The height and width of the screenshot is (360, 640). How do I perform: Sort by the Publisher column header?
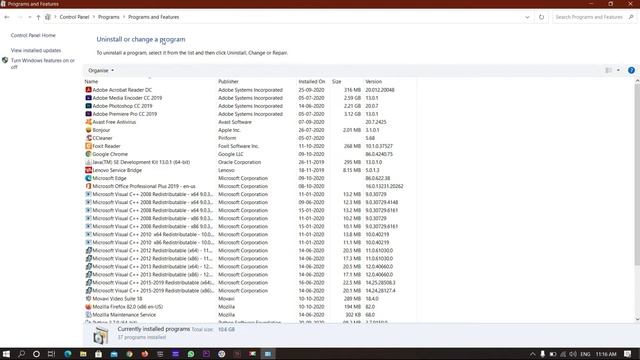coord(257,82)
